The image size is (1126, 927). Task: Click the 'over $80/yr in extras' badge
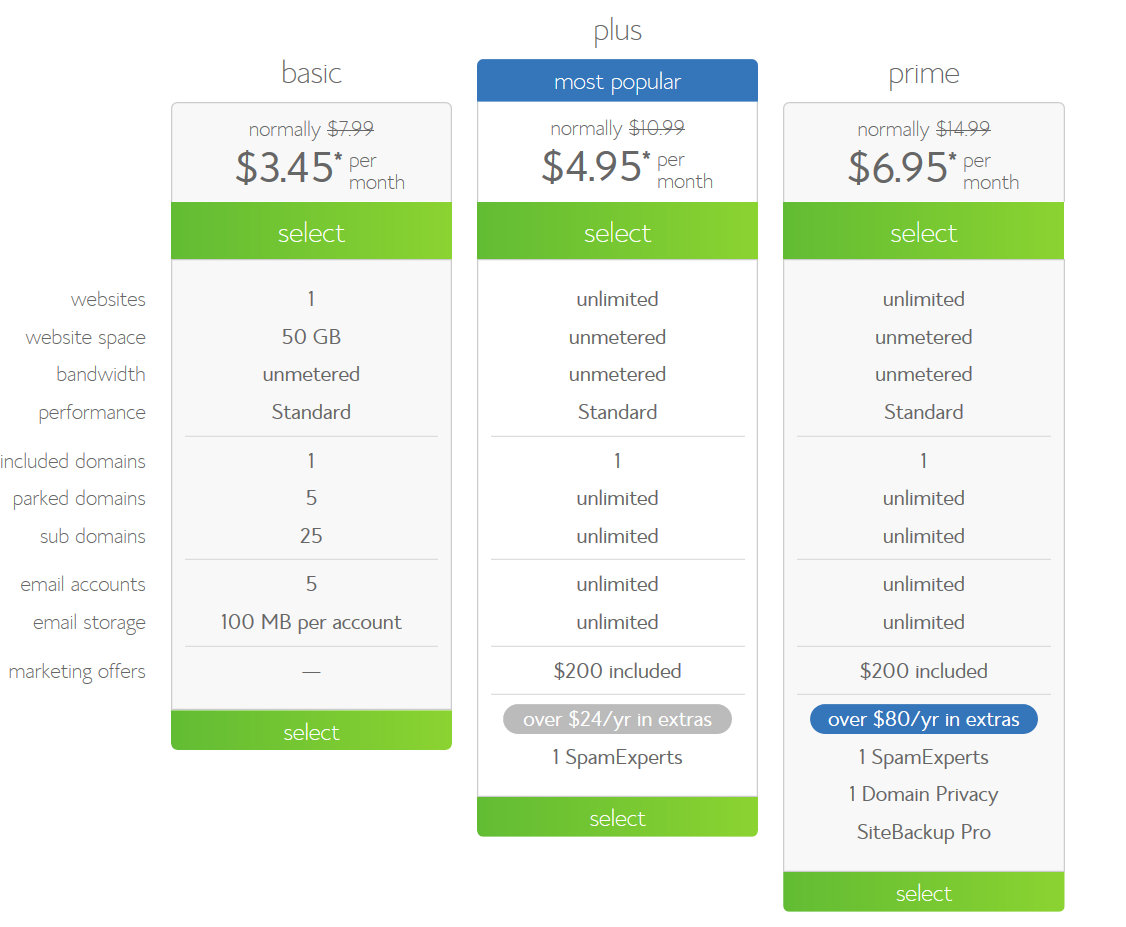click(923, 719)
